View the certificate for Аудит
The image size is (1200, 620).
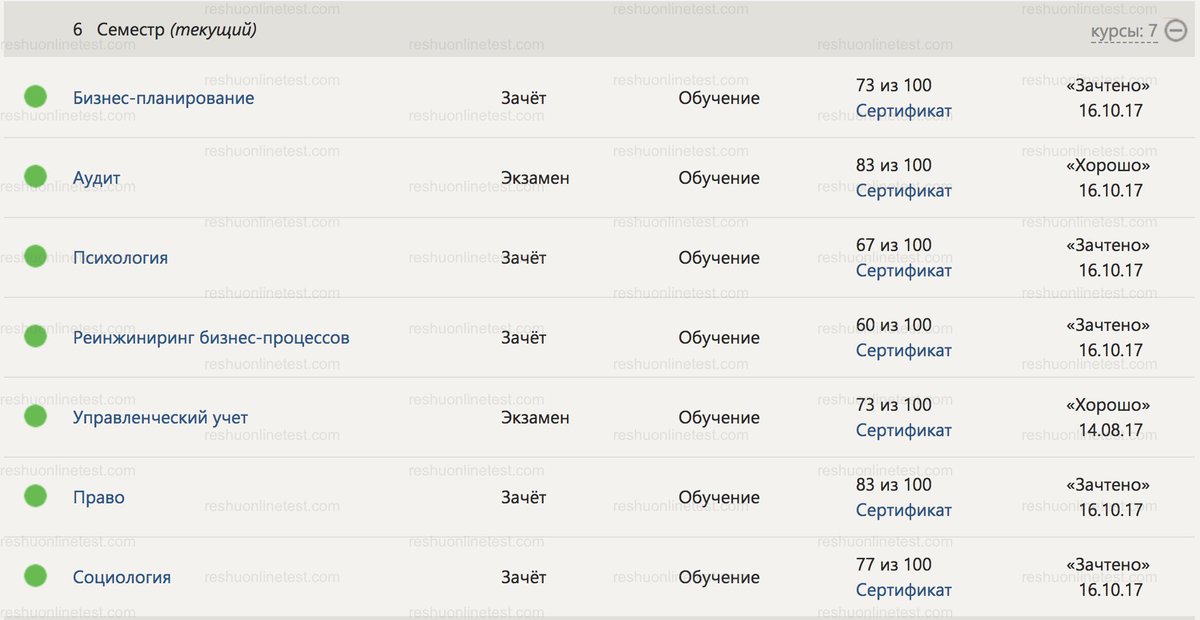click(x=903, y=190)
